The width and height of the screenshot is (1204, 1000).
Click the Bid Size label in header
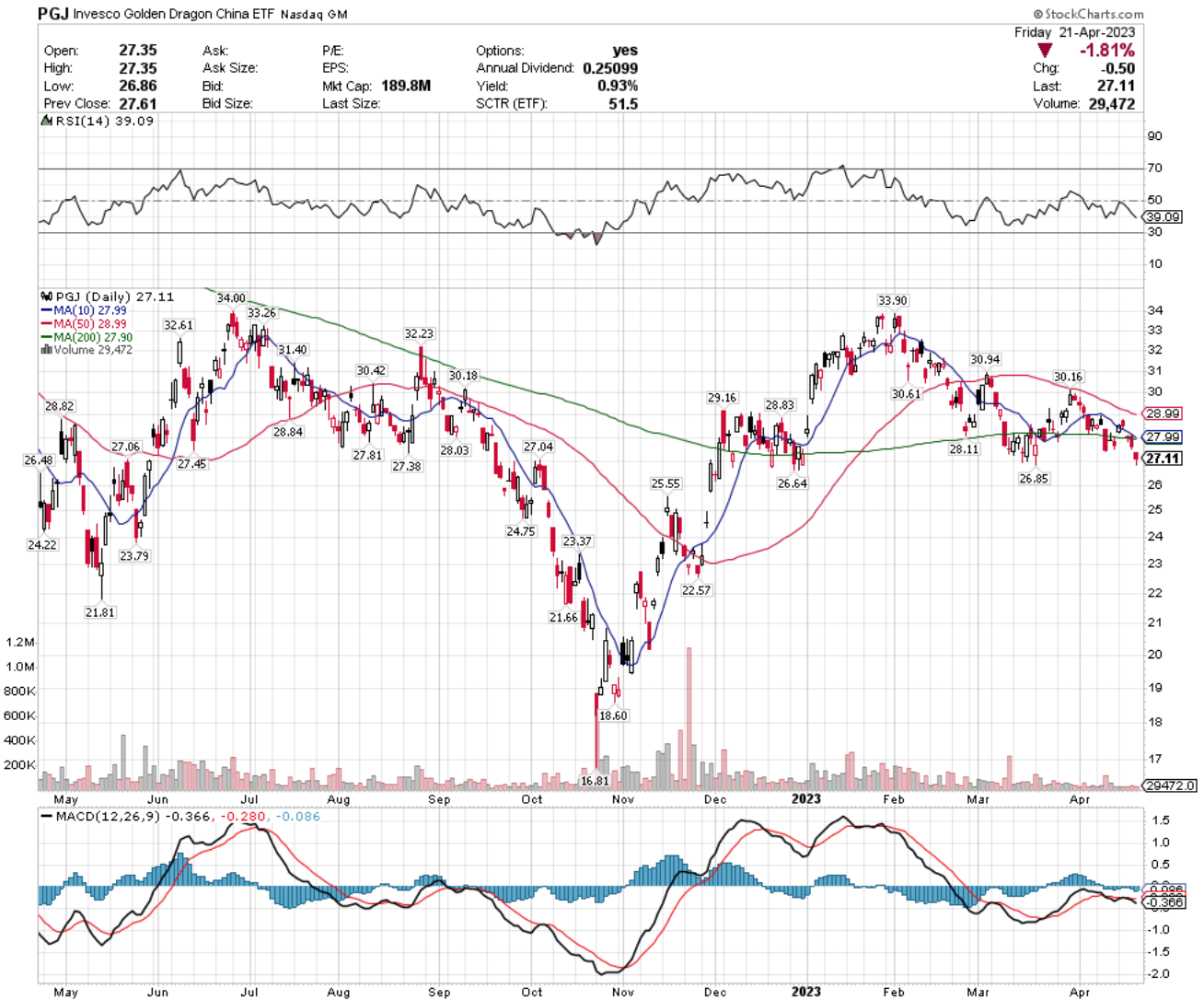(229, 103)
